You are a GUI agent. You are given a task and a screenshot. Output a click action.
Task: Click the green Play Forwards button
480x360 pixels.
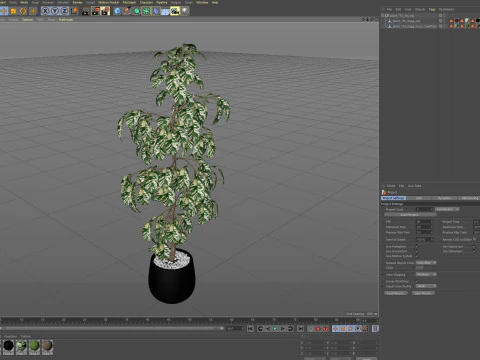point(275,329)
